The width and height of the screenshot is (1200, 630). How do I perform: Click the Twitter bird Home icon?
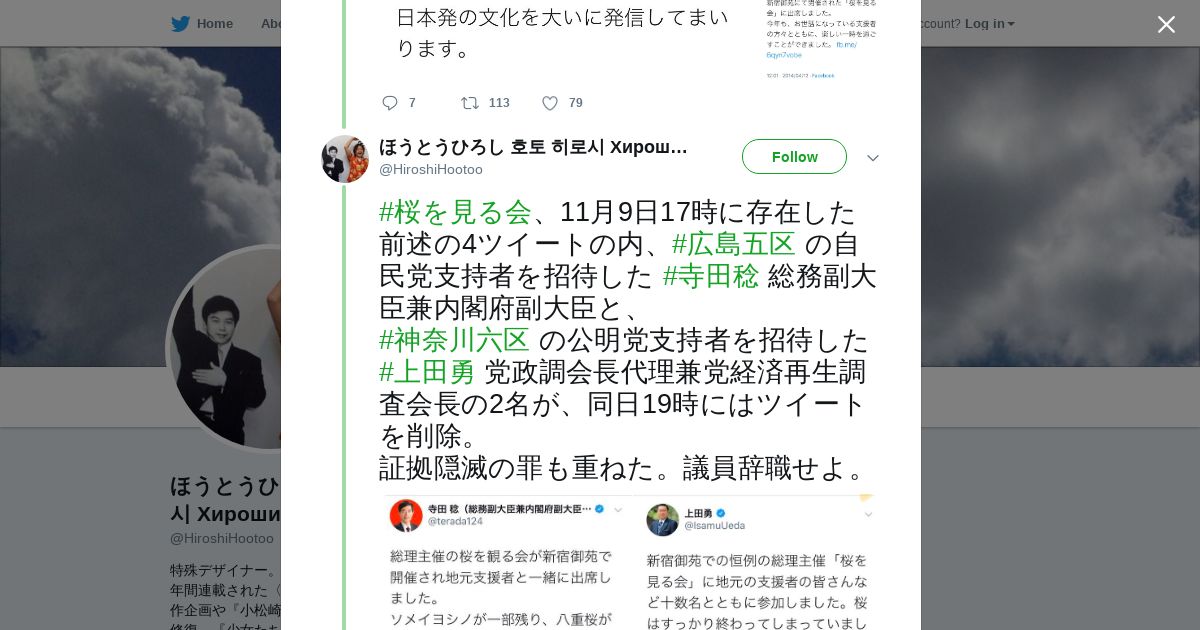pyautogui.click(x=180, y=24)
